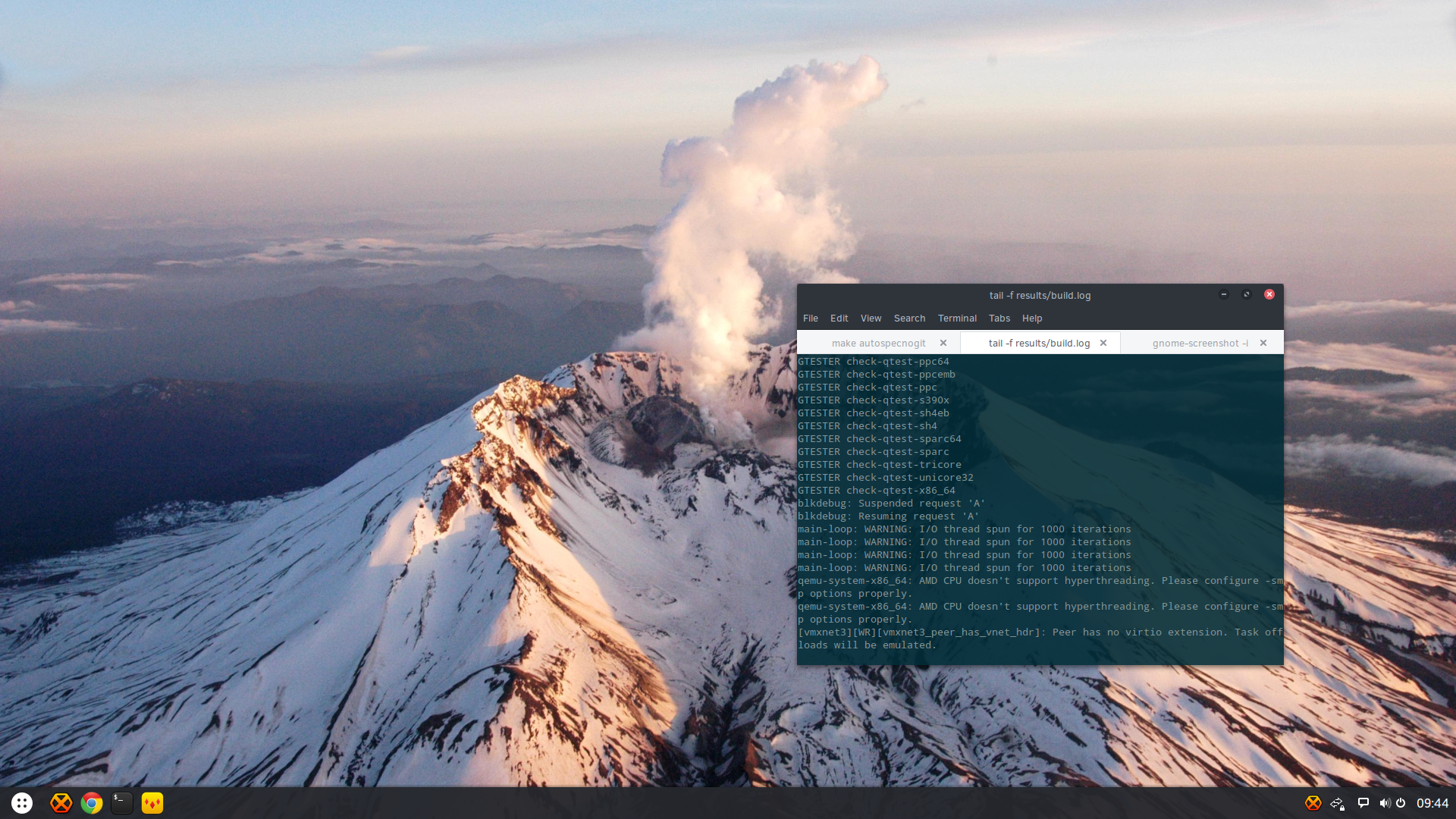
Task: Minimize the terminal window
Action: click(x=1223, y=294)
